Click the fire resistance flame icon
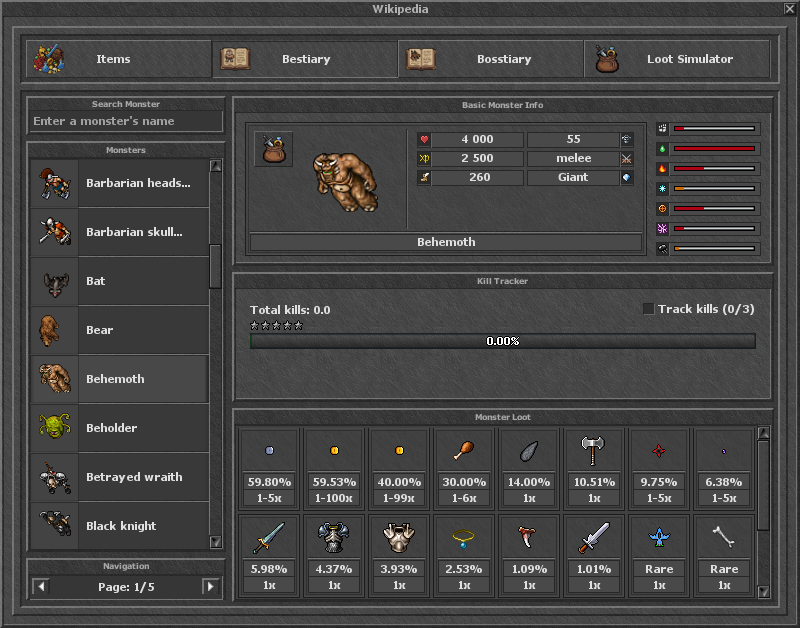800x628 pixels. point(662,168)
